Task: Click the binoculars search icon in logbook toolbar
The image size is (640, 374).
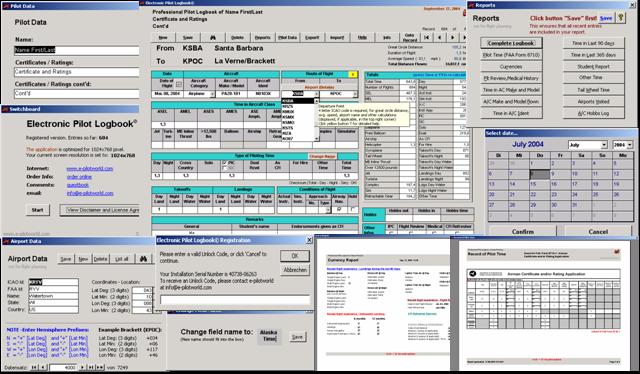Action: tap(213, 38)
